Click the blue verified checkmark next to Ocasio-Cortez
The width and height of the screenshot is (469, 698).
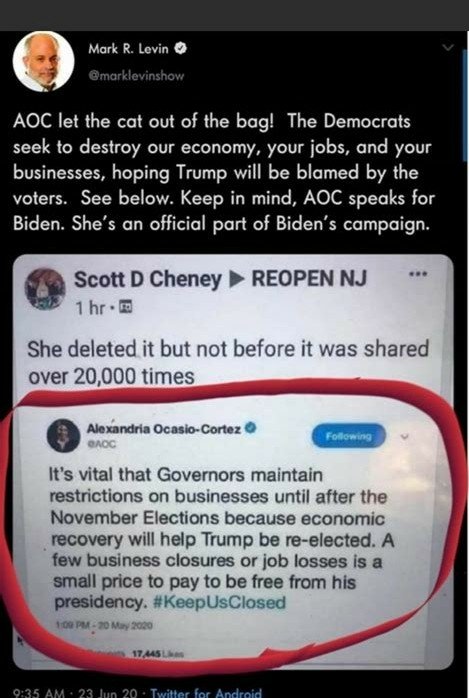[x=251, y=428]
